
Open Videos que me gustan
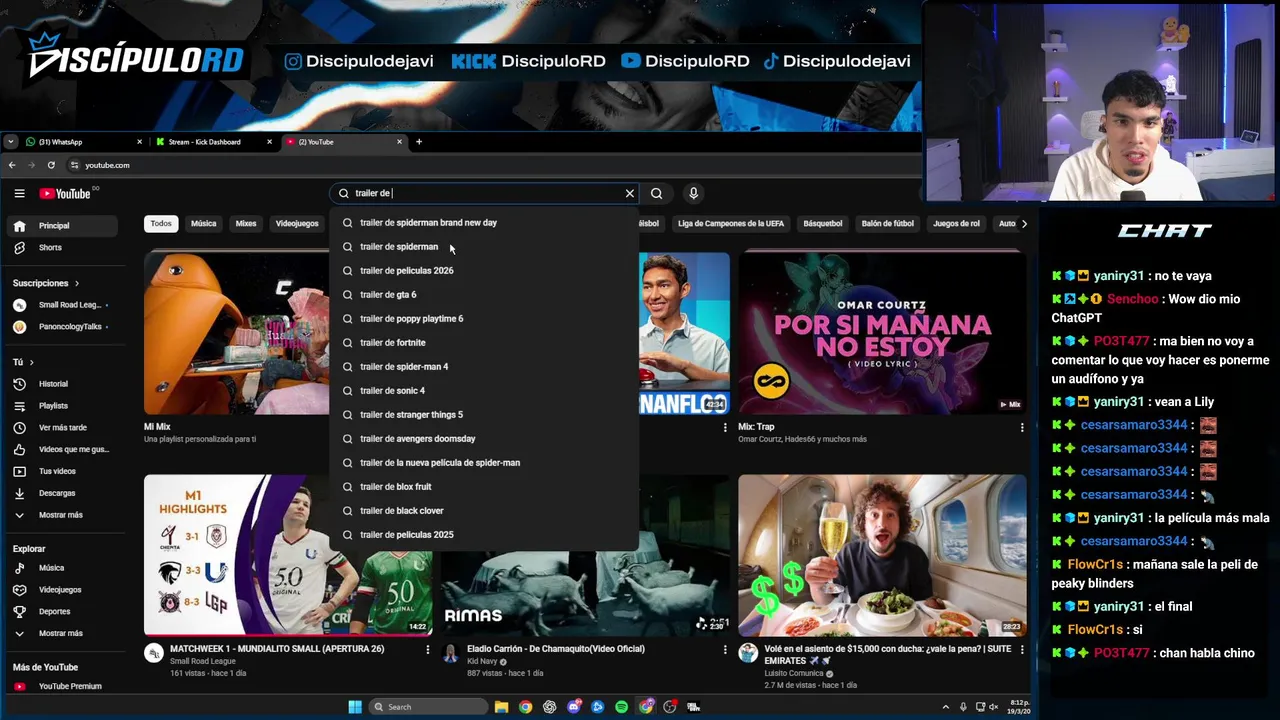[x=64, y=449]
